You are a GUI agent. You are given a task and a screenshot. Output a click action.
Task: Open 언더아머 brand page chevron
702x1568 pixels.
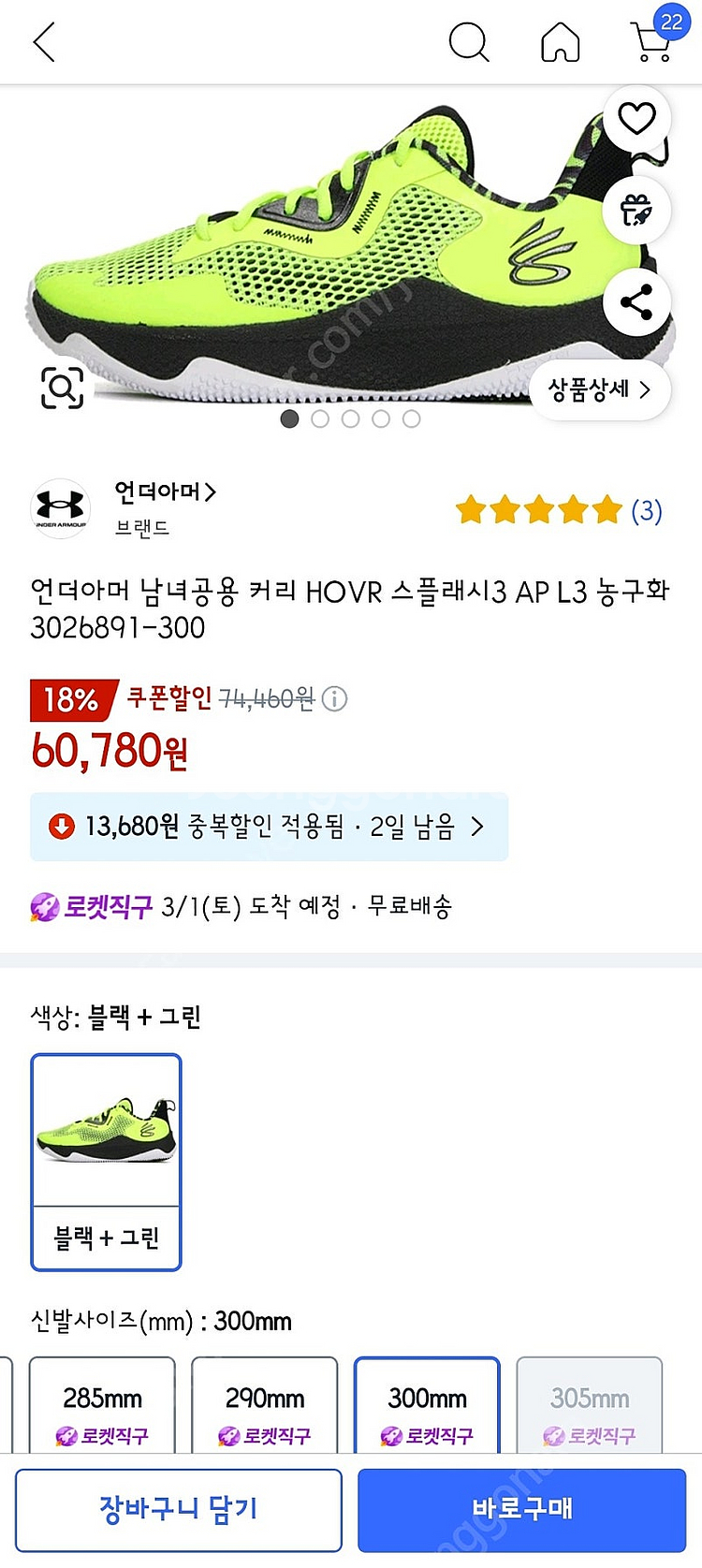click(x=165, y=491)
